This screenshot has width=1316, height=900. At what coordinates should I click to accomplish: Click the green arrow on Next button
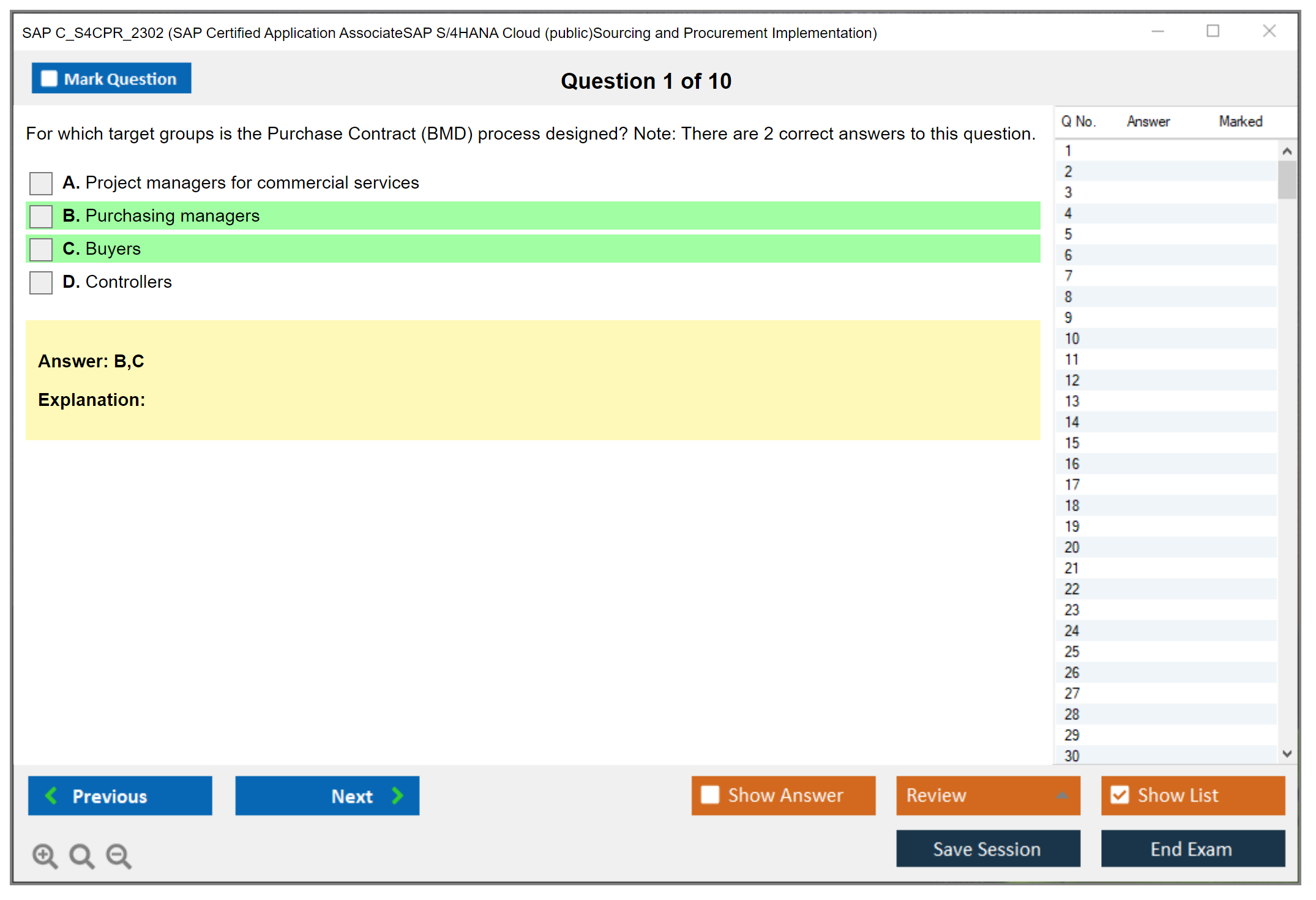[398, 795]
